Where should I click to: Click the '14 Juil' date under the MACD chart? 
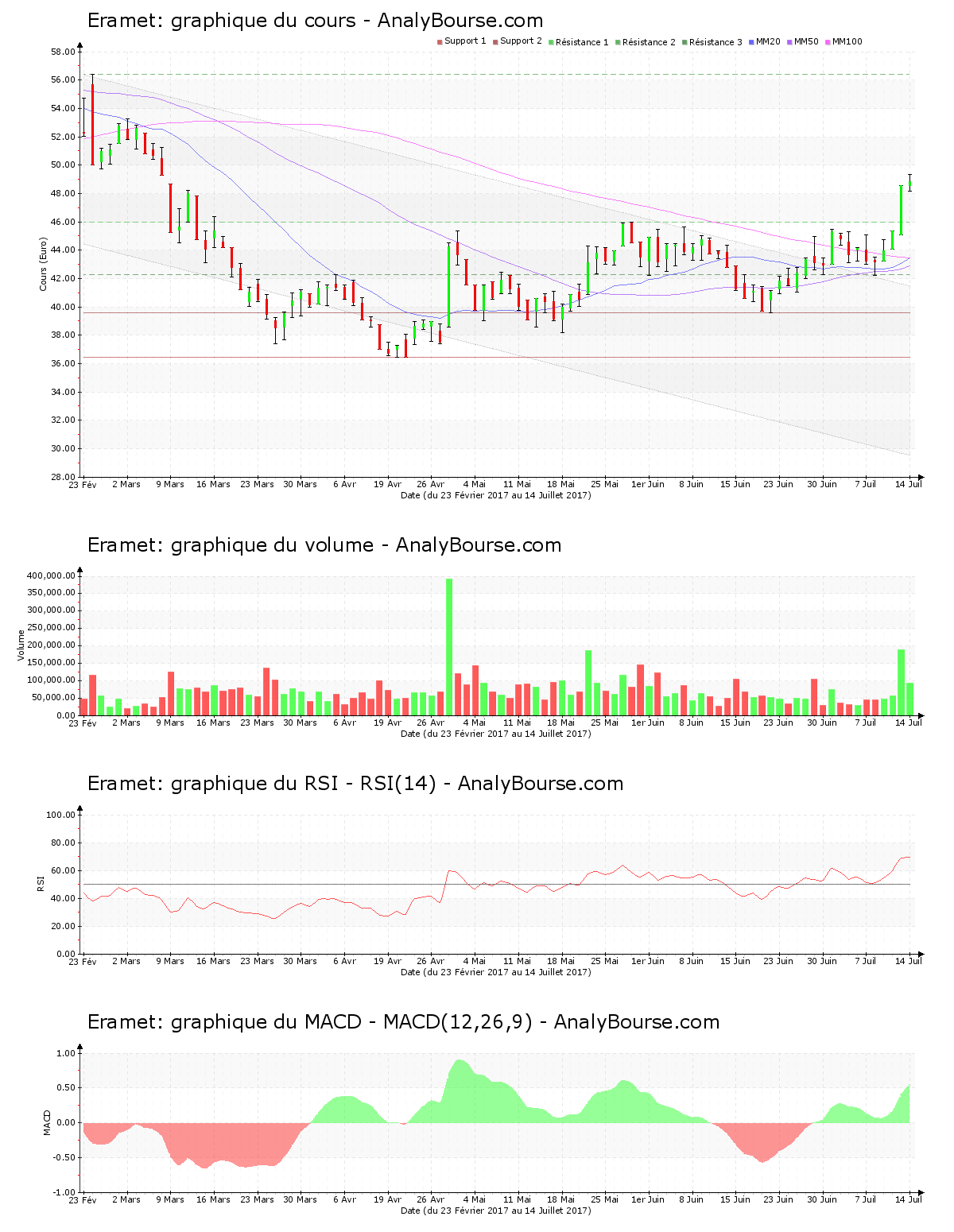(909, 1199)
